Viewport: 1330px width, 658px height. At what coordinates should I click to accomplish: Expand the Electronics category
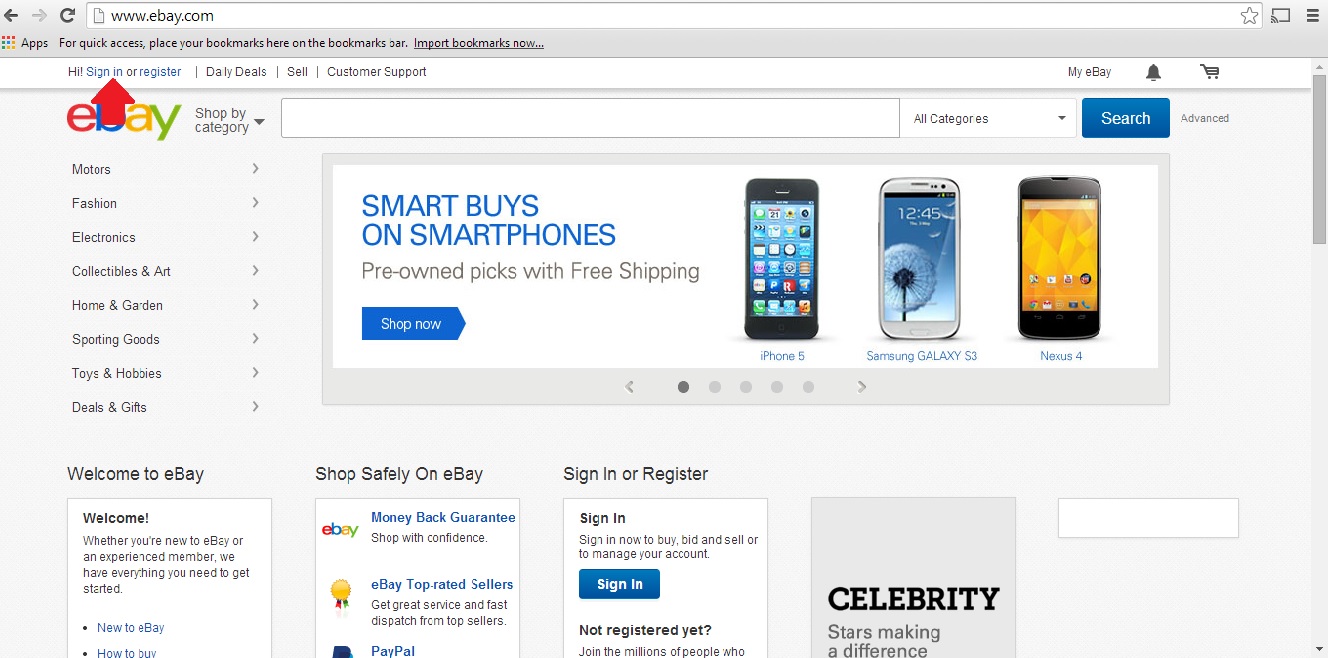[x=103, y=237]
